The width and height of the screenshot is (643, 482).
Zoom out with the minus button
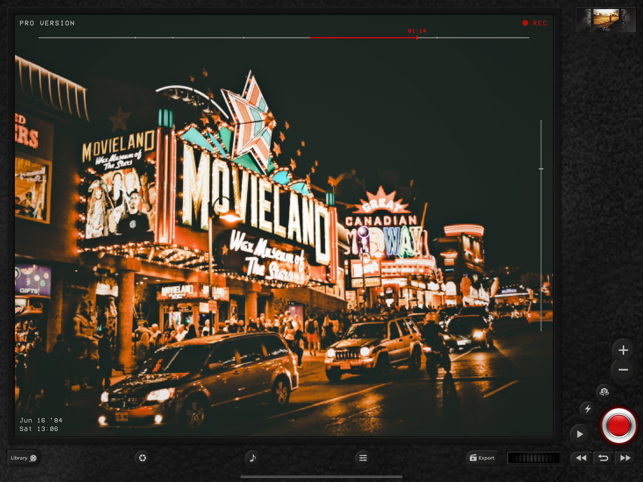[x=623, y=370]
